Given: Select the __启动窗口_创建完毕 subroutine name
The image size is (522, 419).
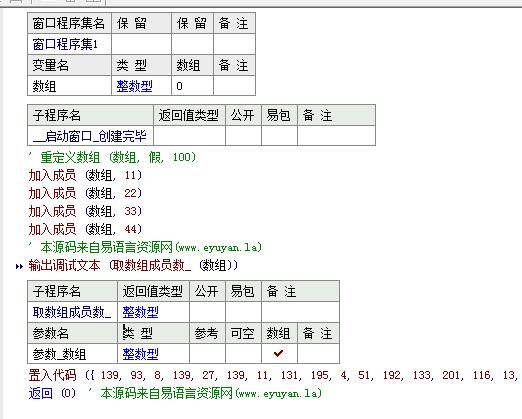Looking at the screenshot, I should (90, 136).
